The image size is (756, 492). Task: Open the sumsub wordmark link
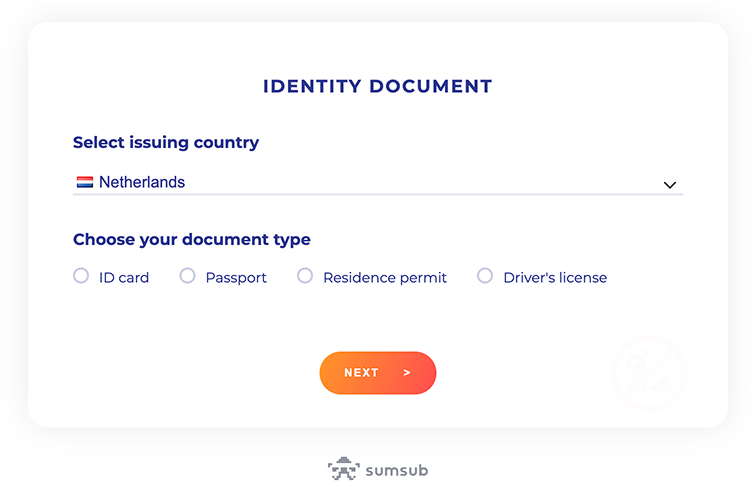pyautogui.click(x=397, y=470)
